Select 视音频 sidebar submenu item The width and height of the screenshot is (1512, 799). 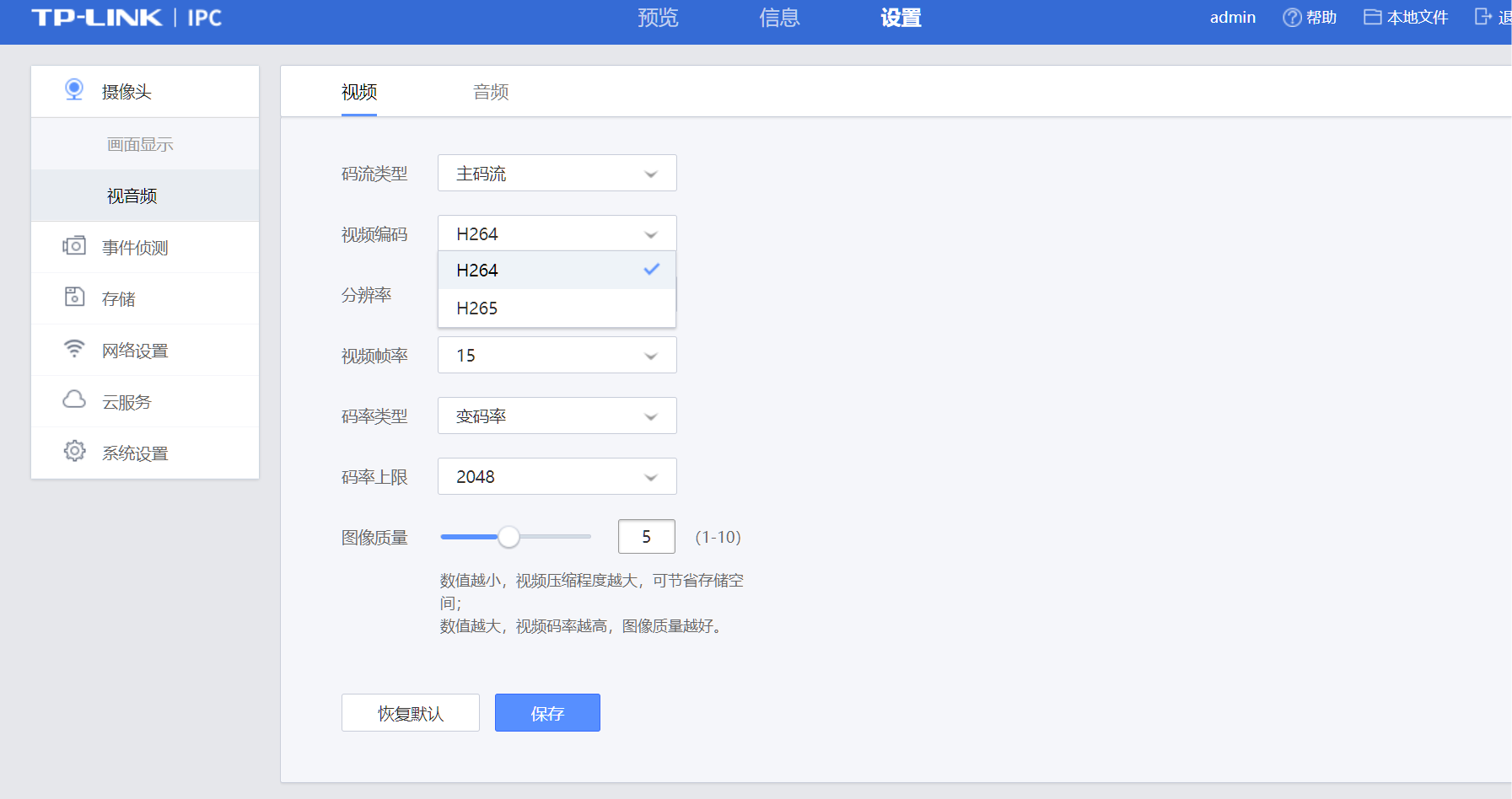[x=145, y=196]
